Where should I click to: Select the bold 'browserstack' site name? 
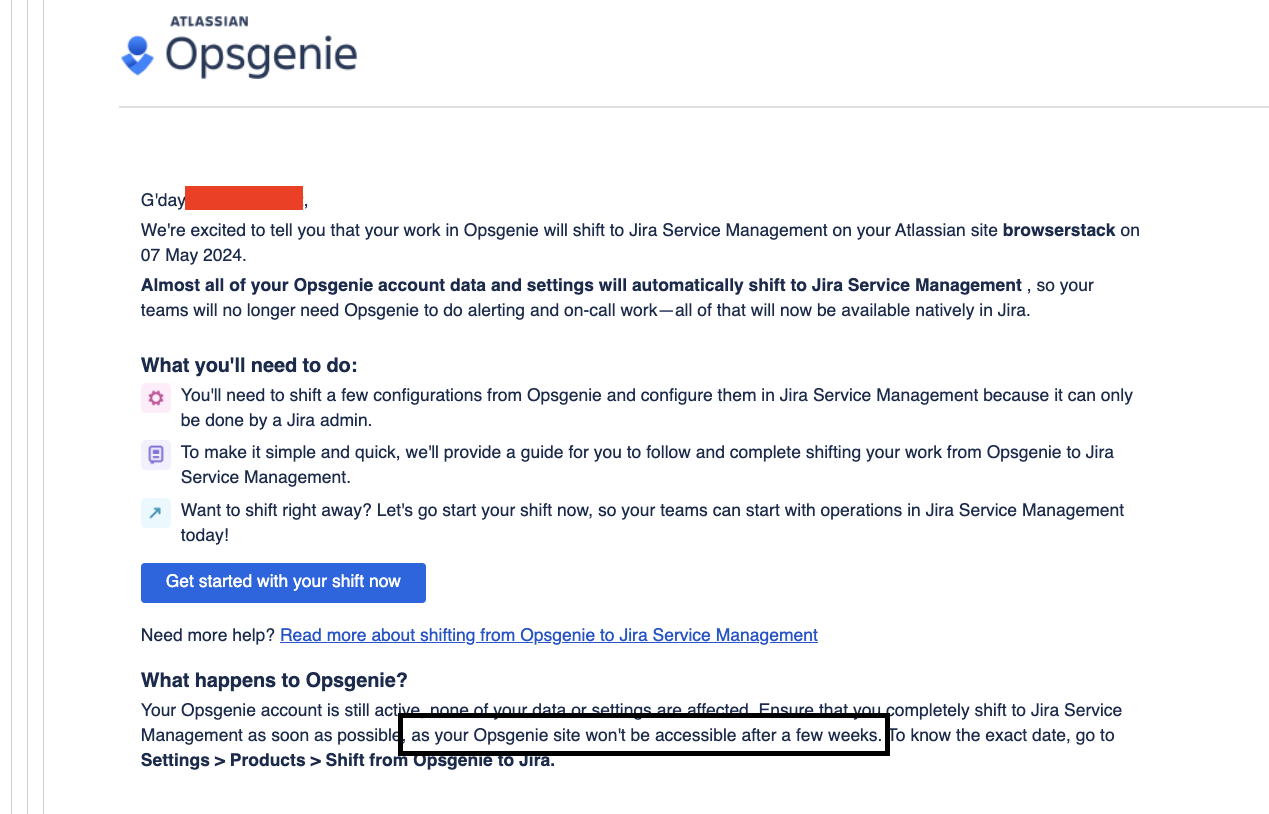[x=1058, y=230]
